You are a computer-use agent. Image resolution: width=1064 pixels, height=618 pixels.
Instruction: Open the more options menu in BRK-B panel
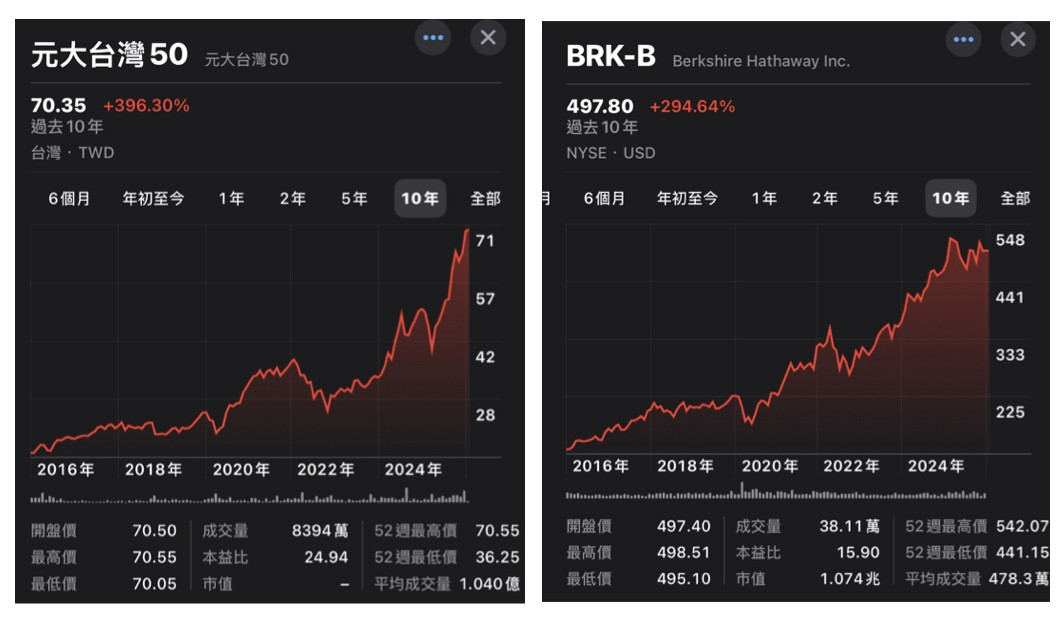(964, 39)
